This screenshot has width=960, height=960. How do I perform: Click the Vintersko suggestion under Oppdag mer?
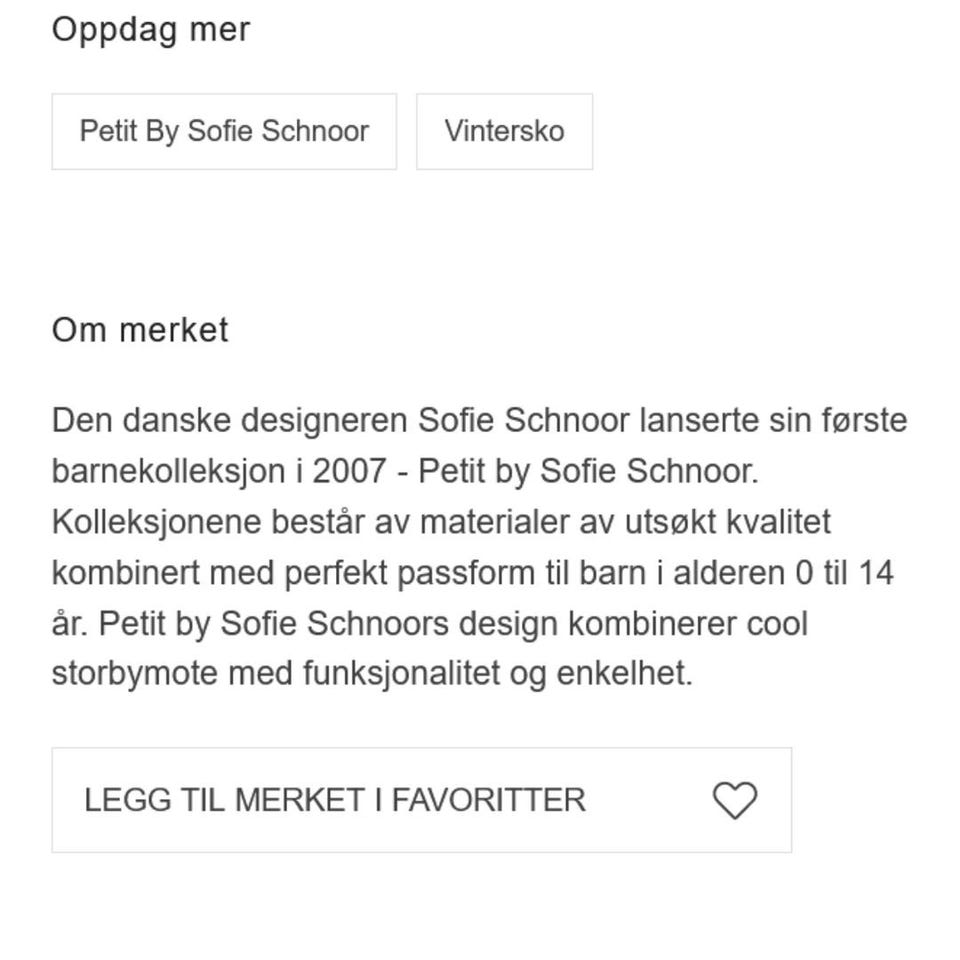tap(504, 130)
